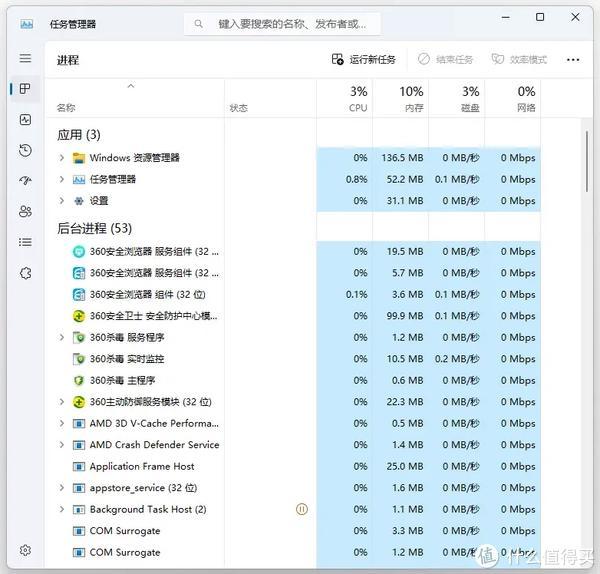Click the Windows 资源管理器 folder icon
The image size is (600, 574).
79,158
